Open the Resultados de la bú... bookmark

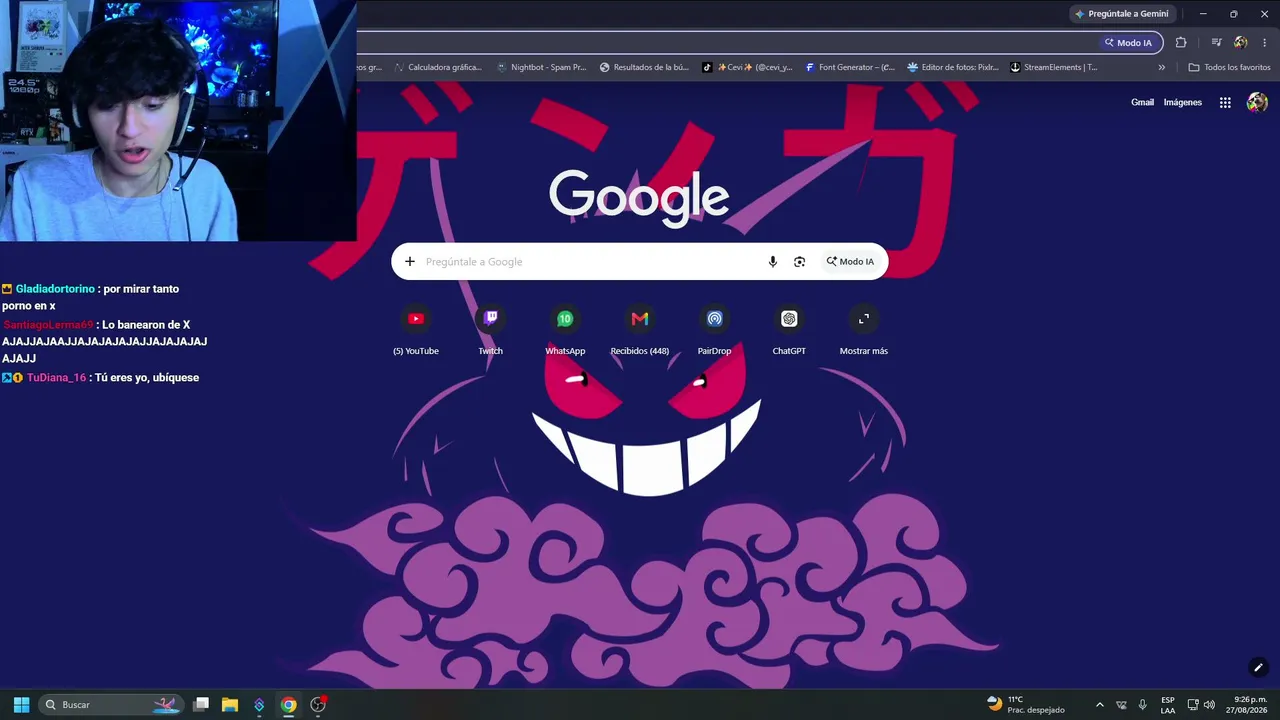pos(645,67)
